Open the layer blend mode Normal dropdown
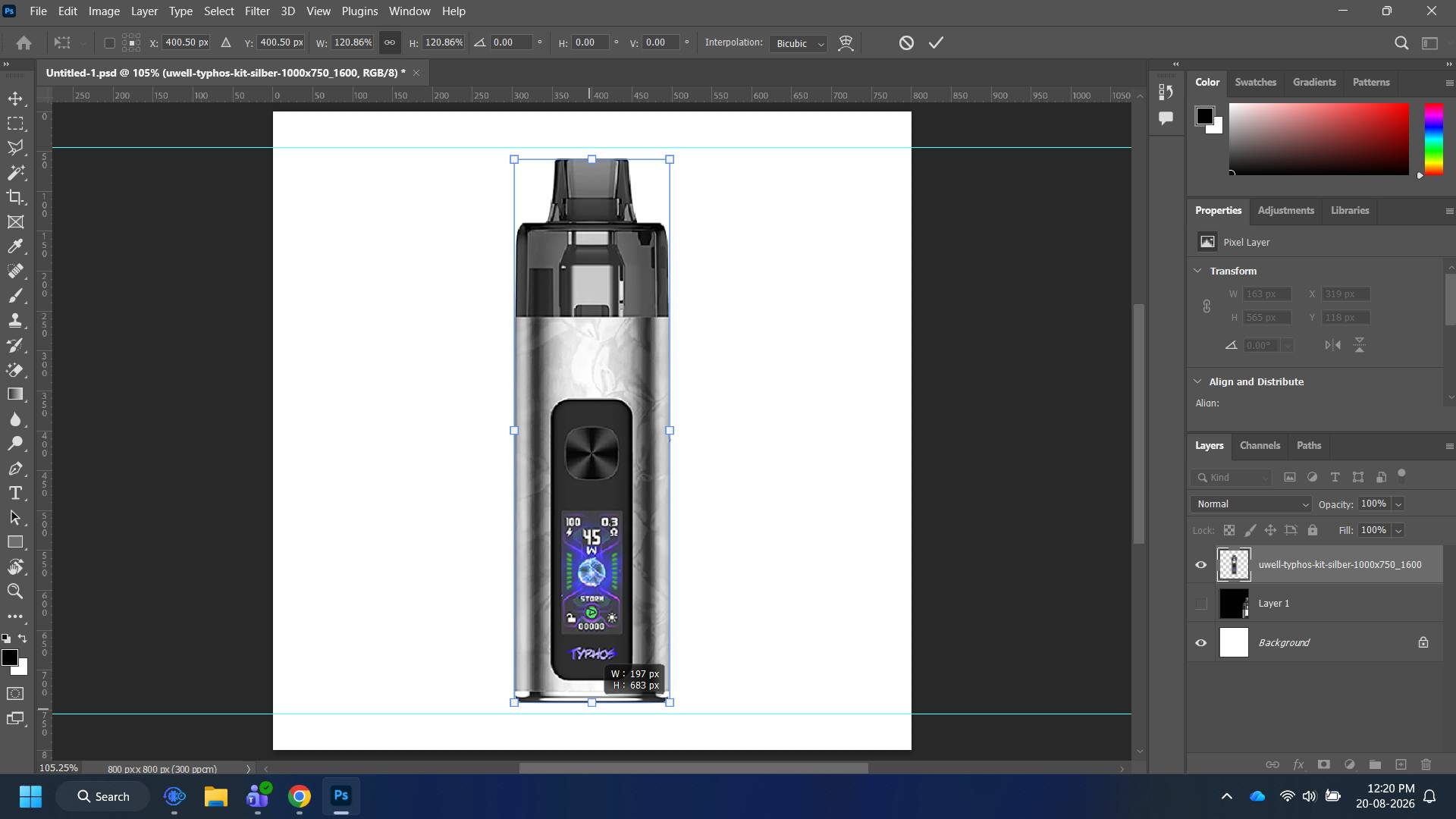 point(1250,504)
